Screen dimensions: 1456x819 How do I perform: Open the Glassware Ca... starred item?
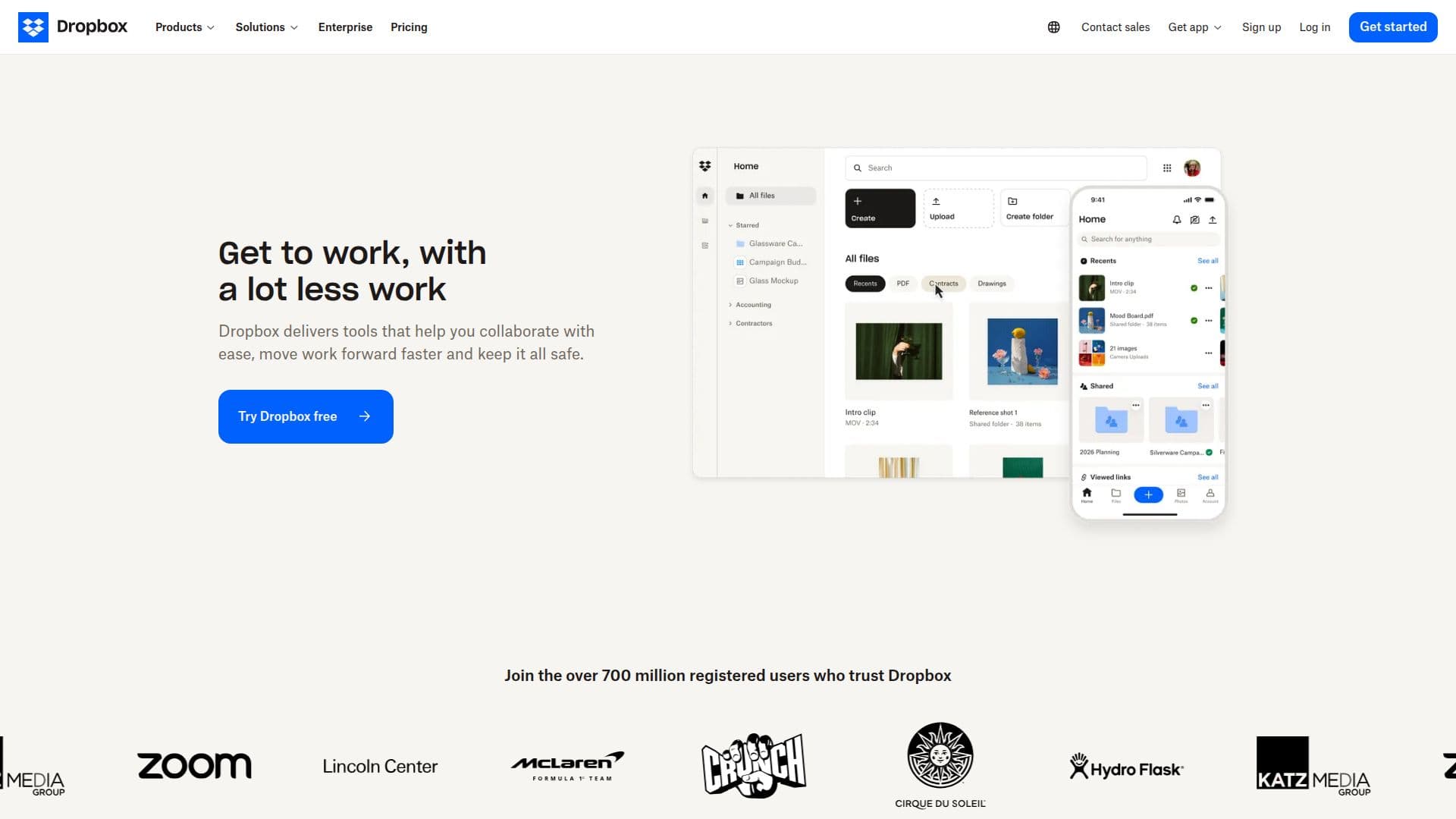[x=770, y=243]
